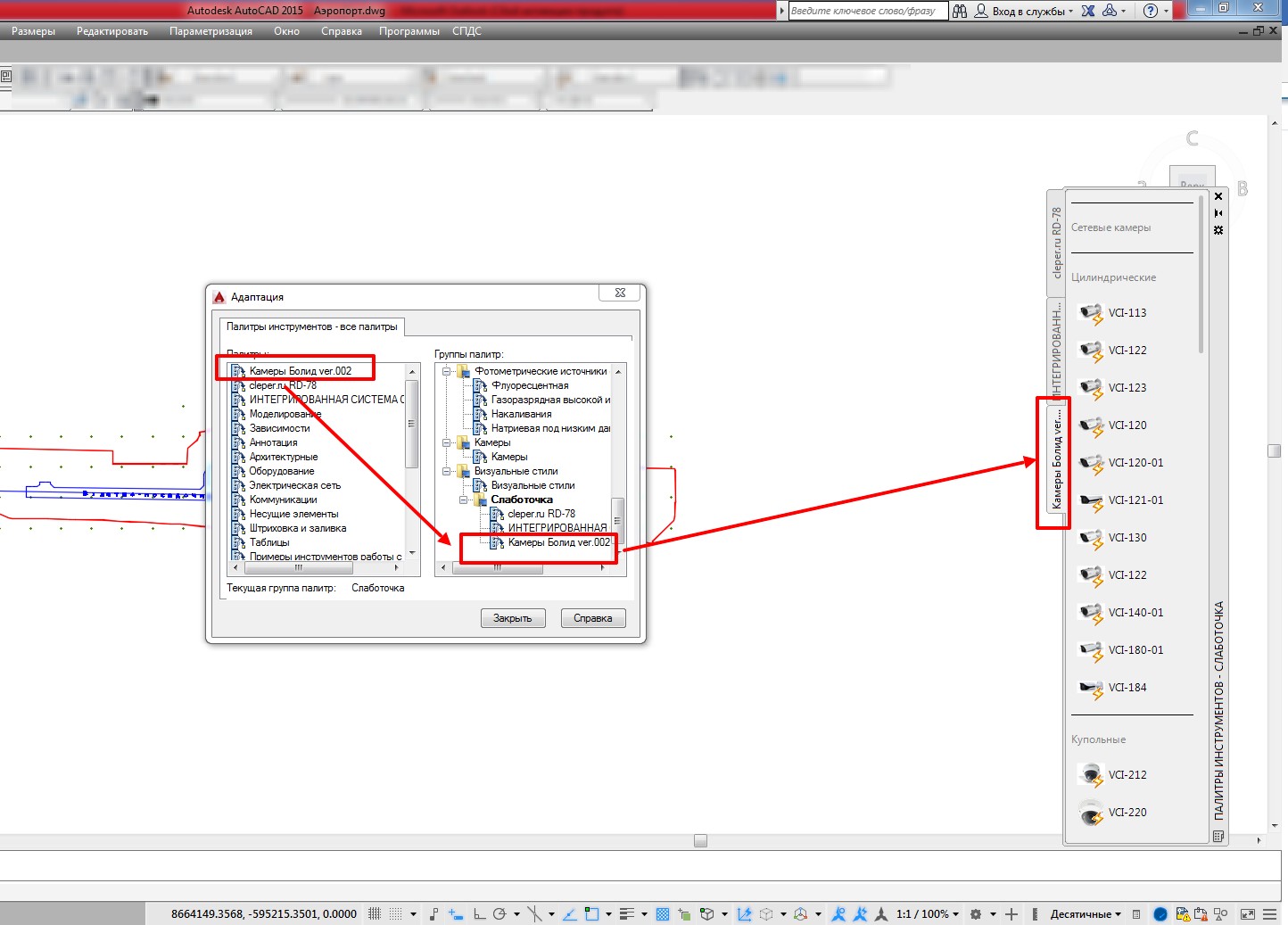Open the Десятичные units dropdown
Screen dimensions: 1288x925
click(1086, 914)
